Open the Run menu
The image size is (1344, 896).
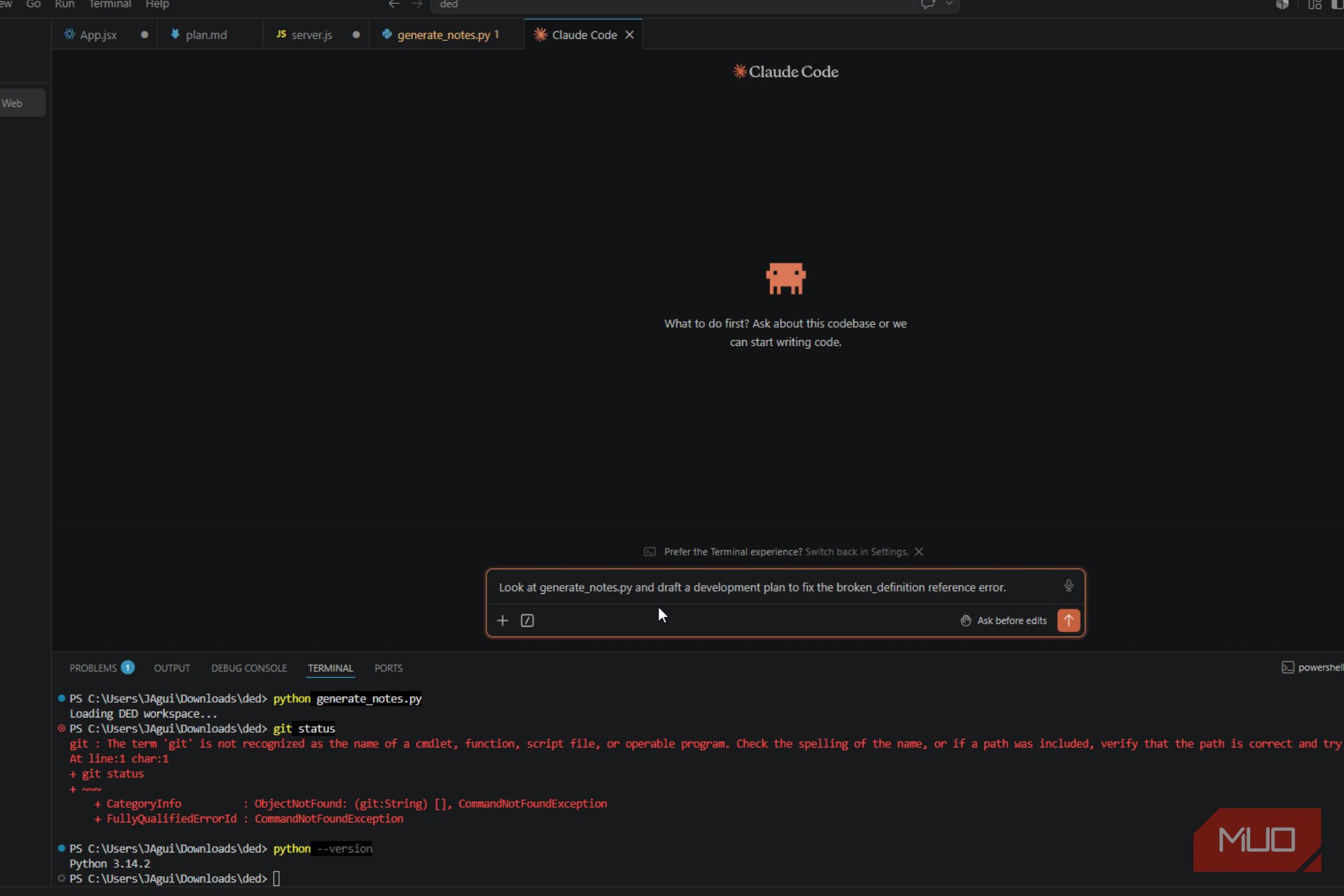point(65,4)
